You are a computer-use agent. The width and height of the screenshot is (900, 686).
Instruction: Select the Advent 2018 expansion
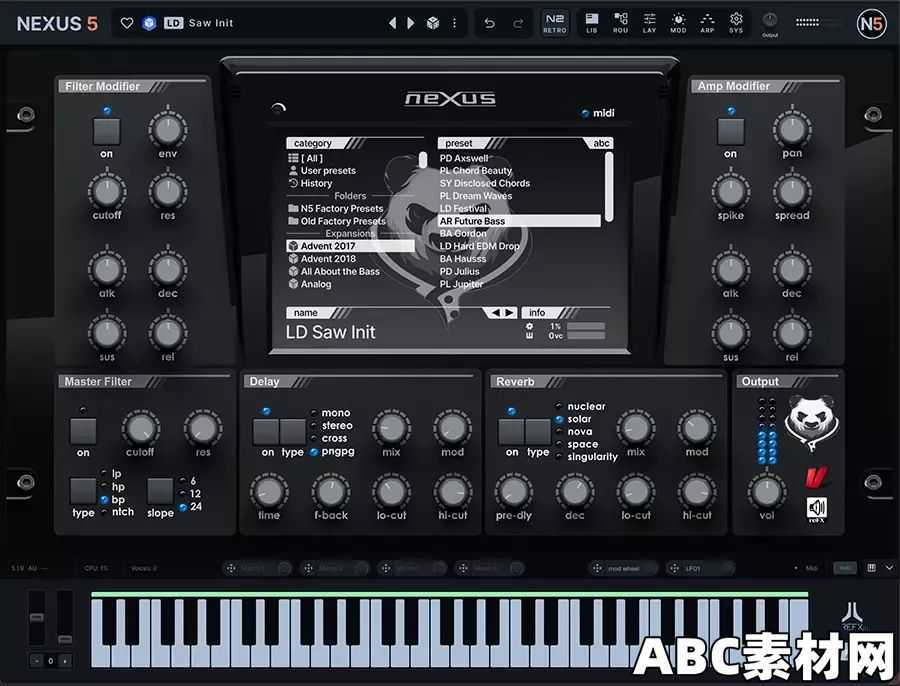[x=328, y=259]
